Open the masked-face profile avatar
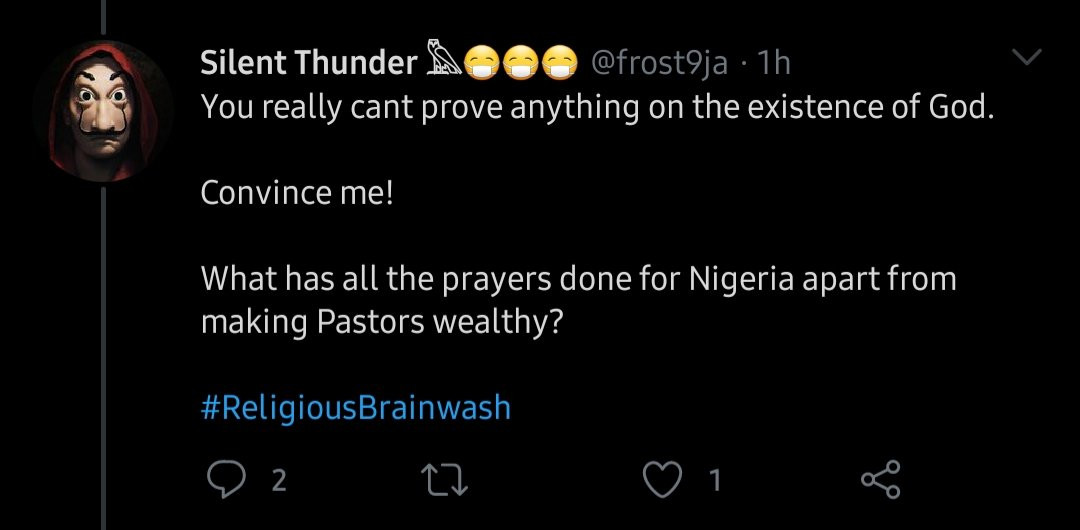 pyautogui.click(x=103, y=110)
